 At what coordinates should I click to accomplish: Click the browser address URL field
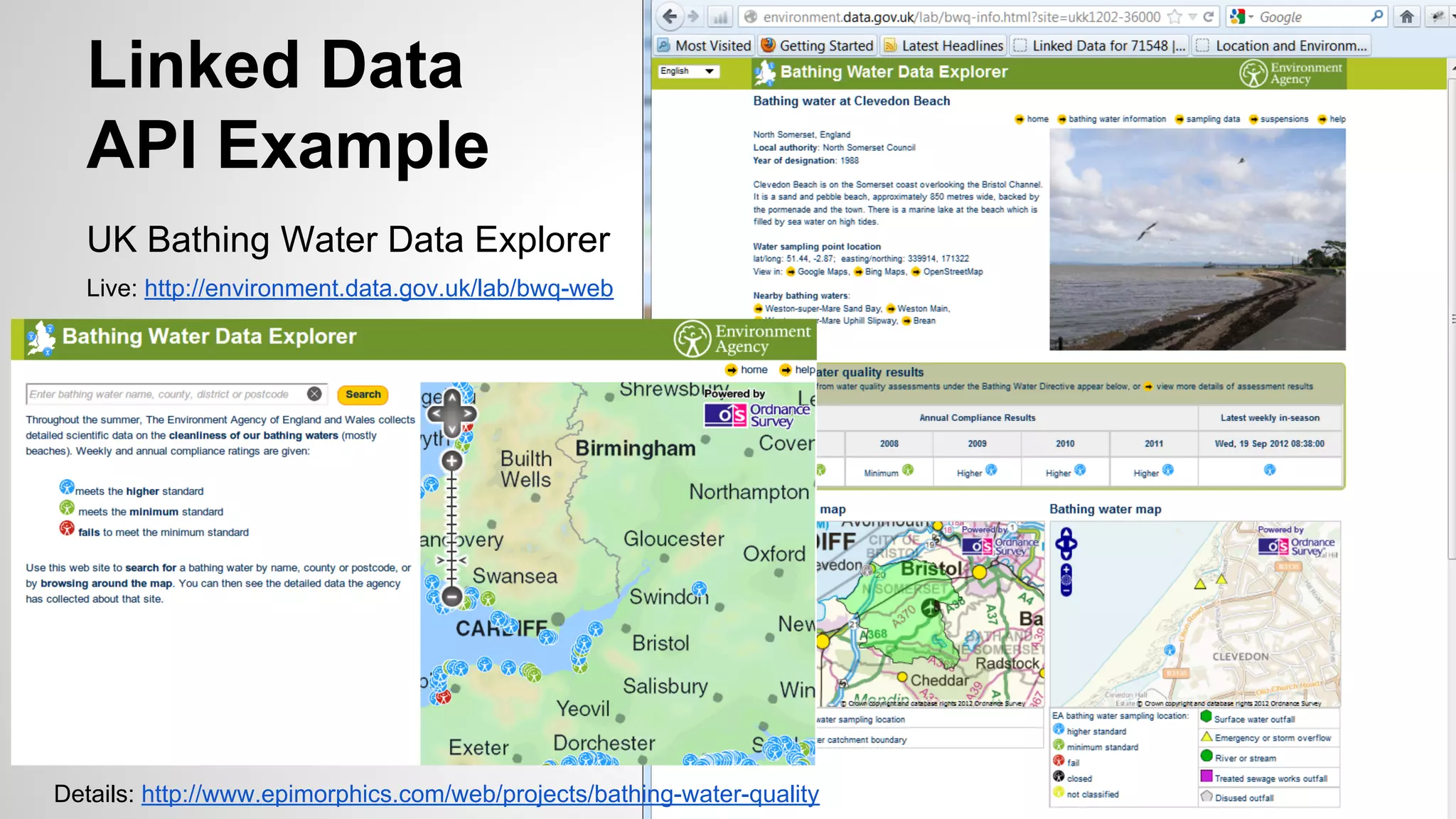click(961, 16)
